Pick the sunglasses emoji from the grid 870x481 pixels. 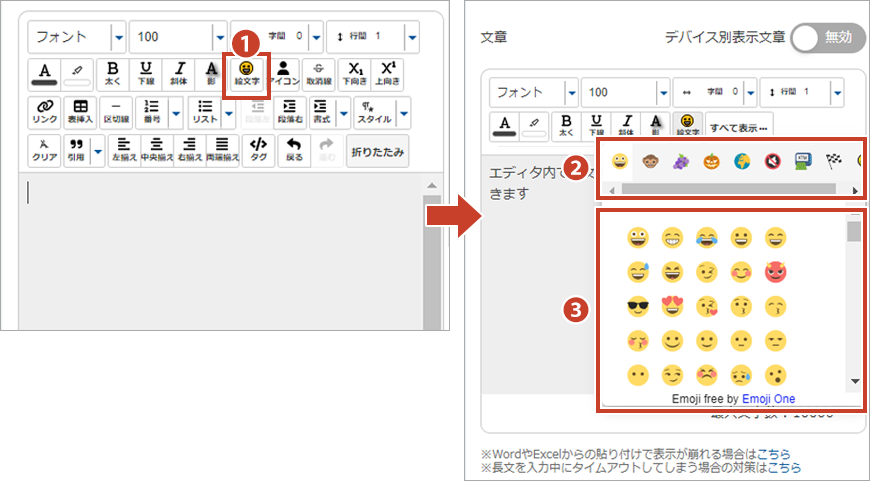point(637,307)
